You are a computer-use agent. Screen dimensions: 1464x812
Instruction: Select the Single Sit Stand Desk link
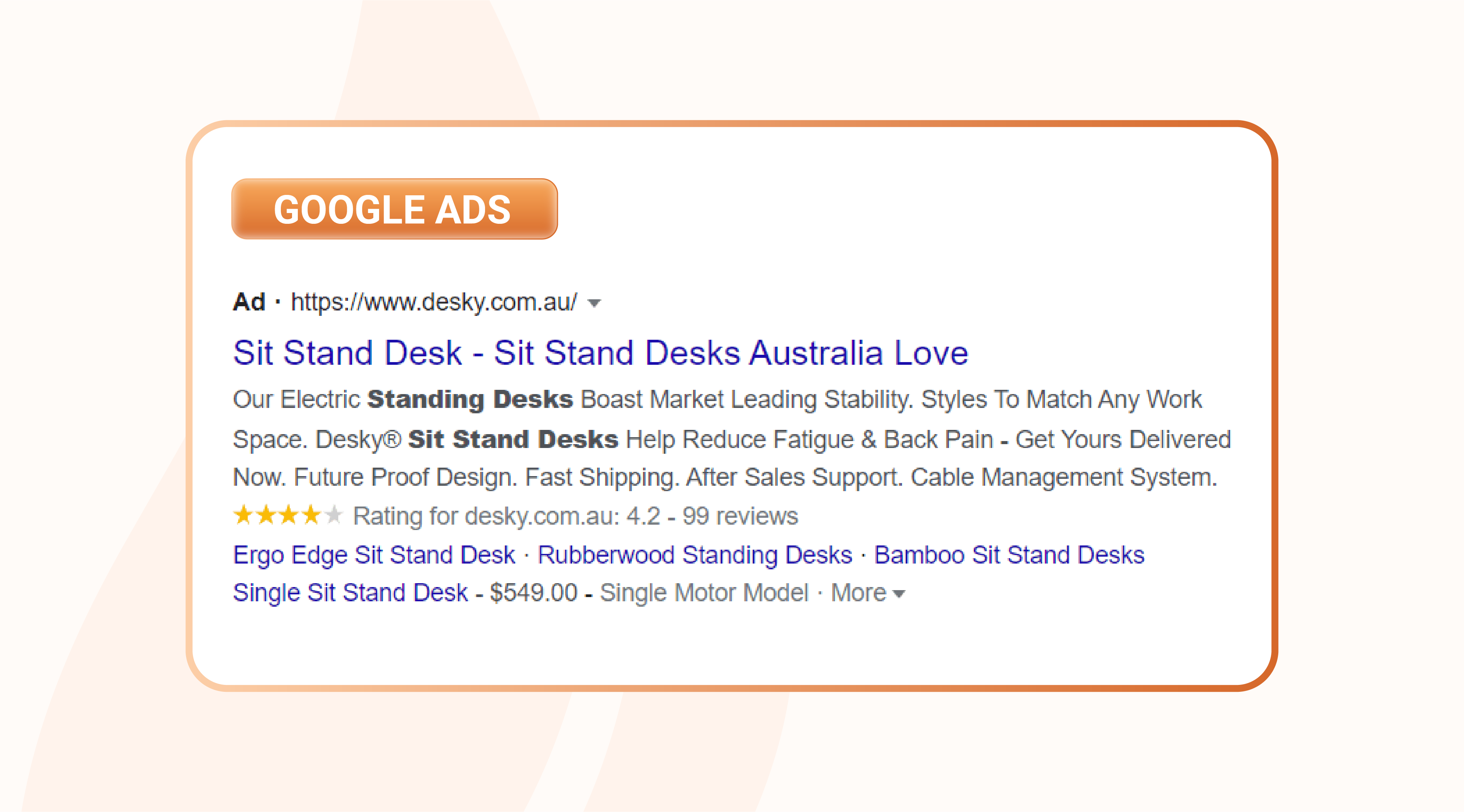coord(351,593)
